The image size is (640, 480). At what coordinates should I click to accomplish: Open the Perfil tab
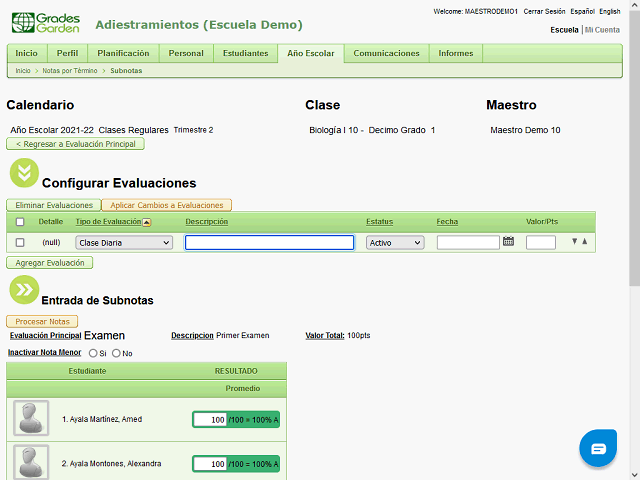point(67,53)
